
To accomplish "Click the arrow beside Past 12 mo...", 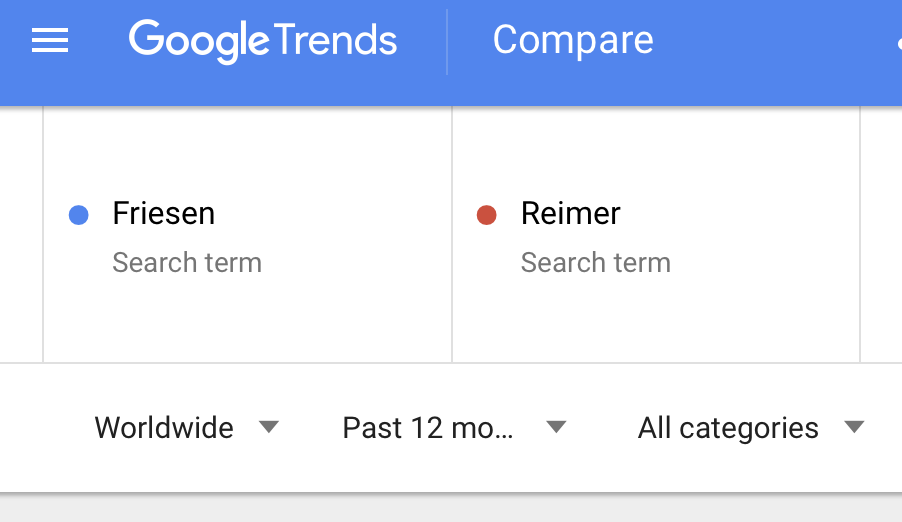I will tap(556, 427).
